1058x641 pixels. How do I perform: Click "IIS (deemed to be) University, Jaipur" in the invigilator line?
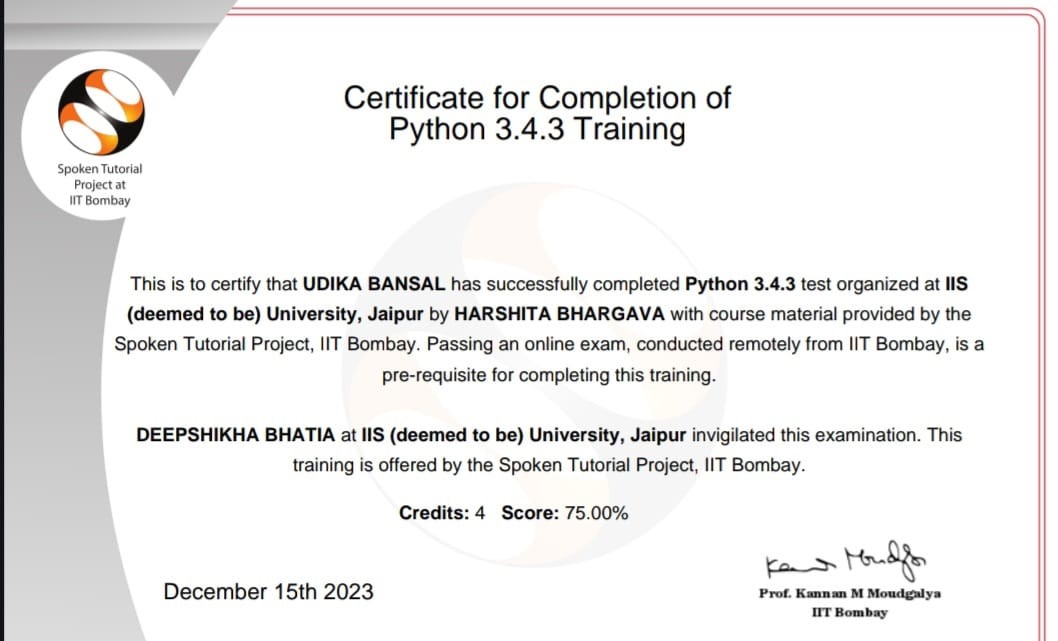point(524,435)
